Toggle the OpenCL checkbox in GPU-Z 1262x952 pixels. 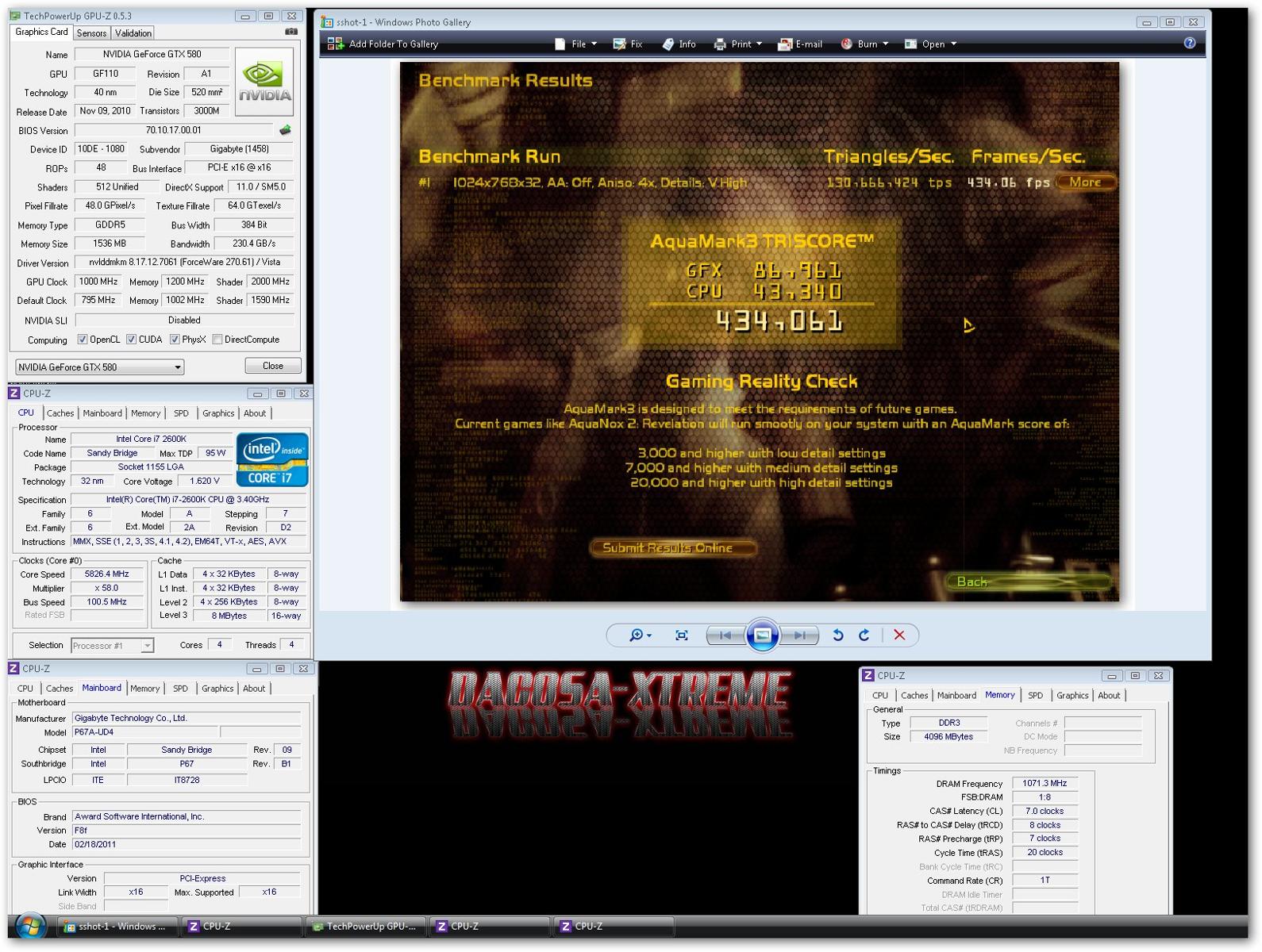(82, 340)
